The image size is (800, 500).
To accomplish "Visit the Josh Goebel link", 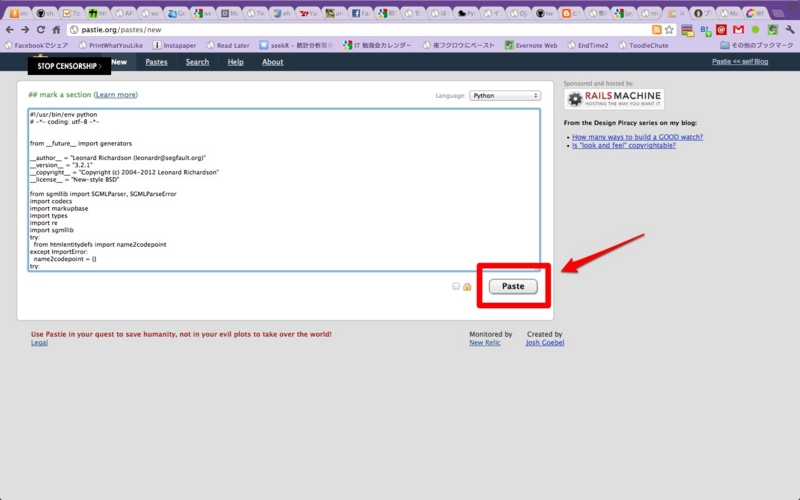I will 545,343.
